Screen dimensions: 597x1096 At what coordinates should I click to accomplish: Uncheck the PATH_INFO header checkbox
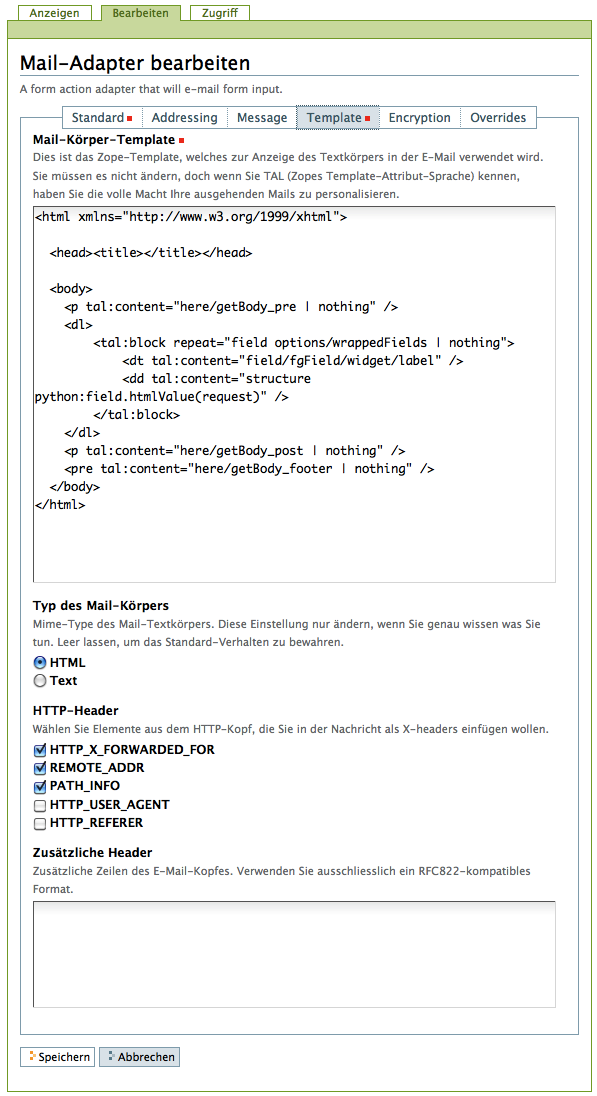pyautogui.click(x=40, y=787)
